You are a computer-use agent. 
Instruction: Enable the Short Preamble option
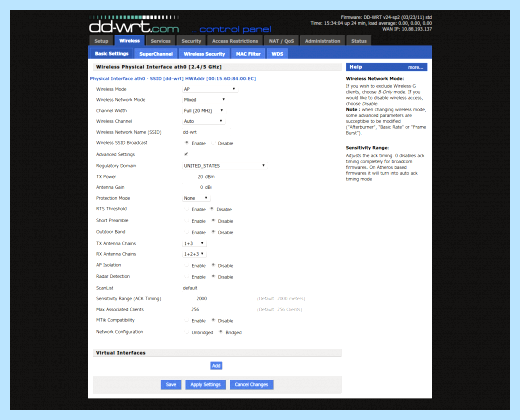tap(187, 221)
